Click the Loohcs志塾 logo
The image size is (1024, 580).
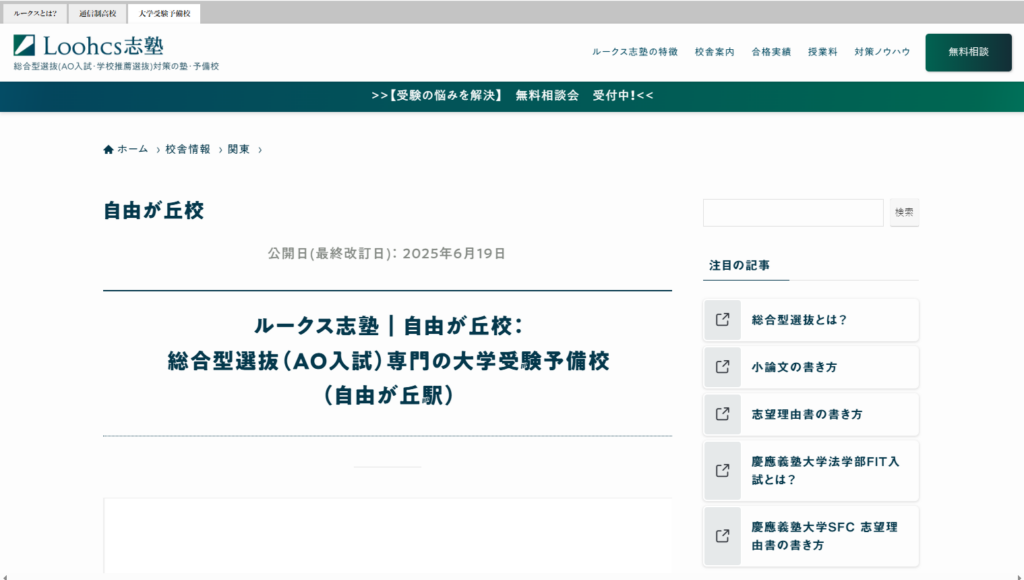[88, 45]
